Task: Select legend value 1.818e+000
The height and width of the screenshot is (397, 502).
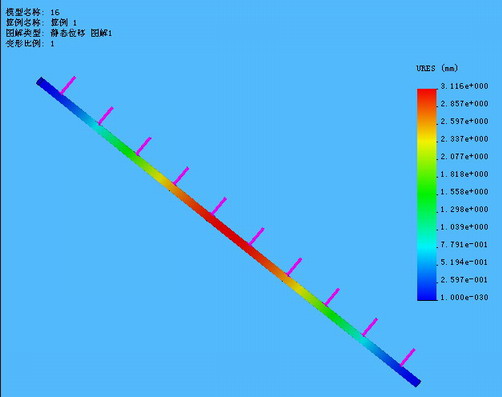Action: click(x=464, y=174)
